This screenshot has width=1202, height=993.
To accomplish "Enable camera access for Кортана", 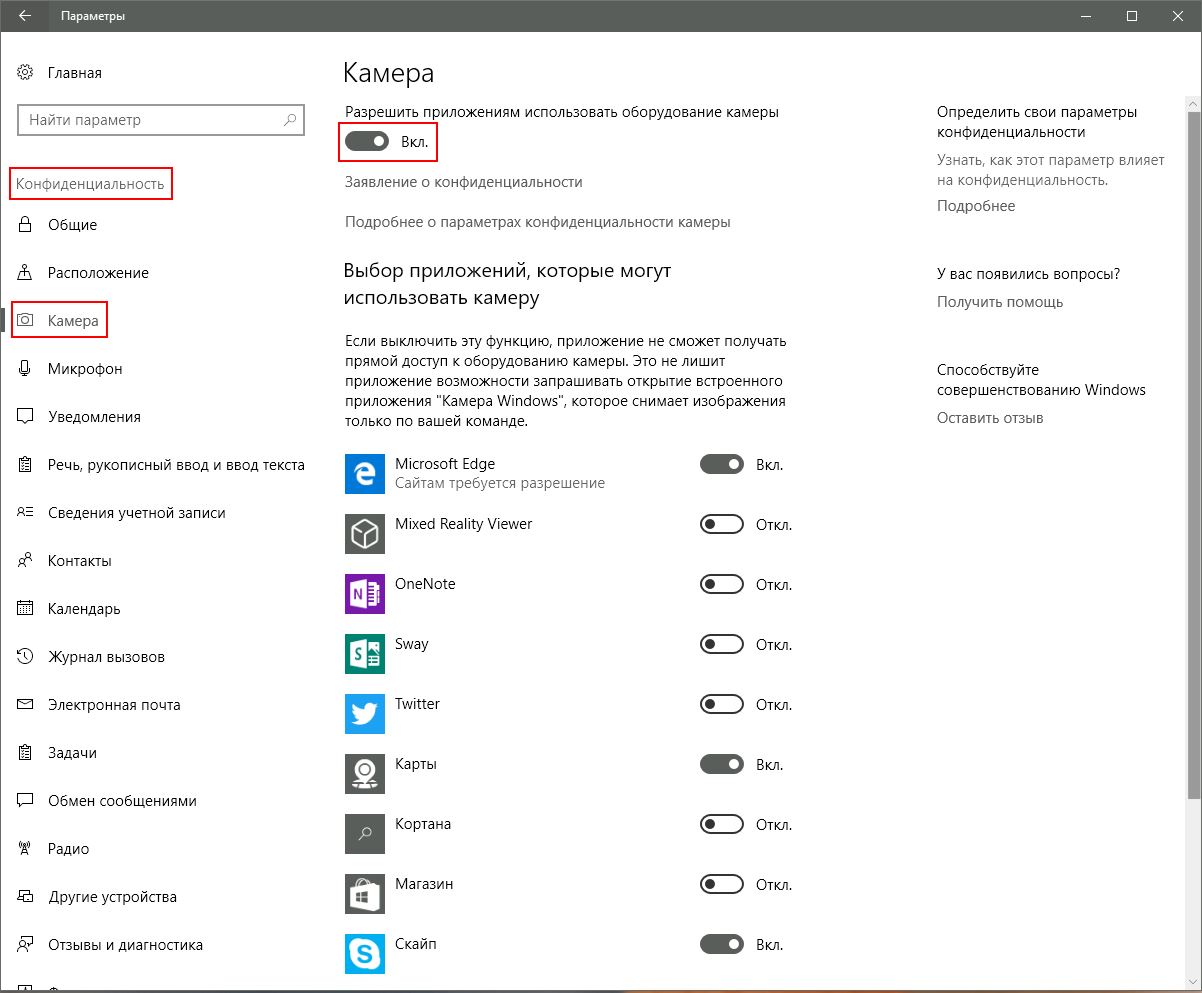I will pyautogui.click(x=722, y=824).
